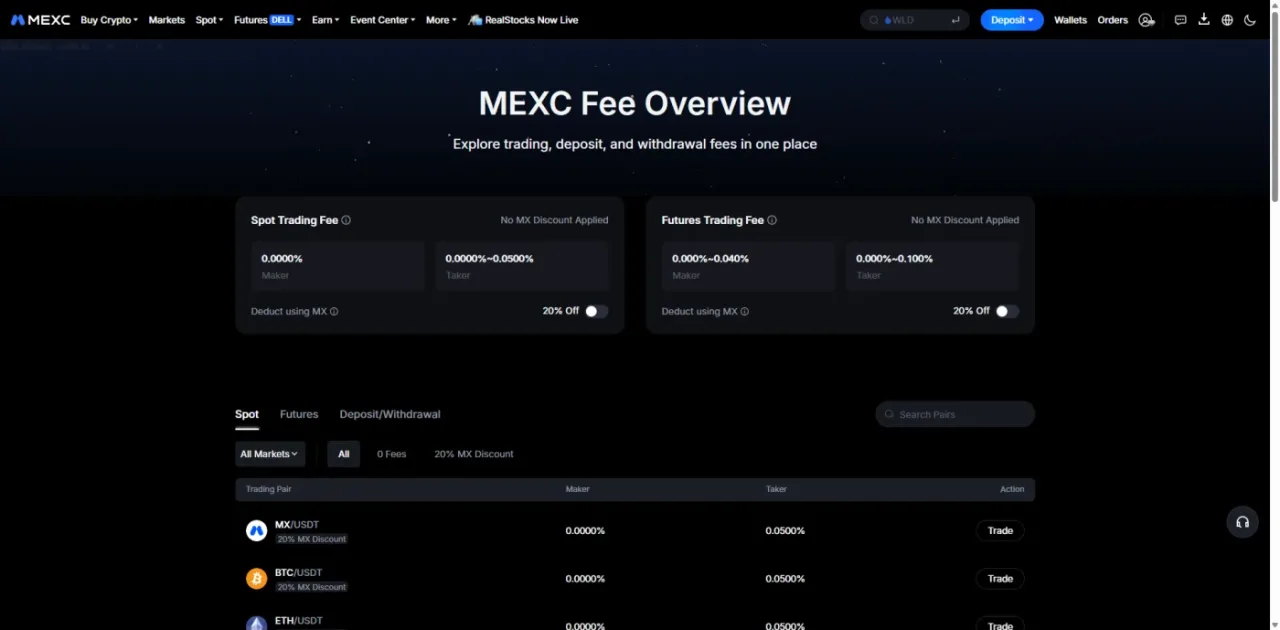The height and width of the screenshot is (630, 1280).
Task: Click the magnifier icon in top WLD search
Action: (x=873, y=20)
